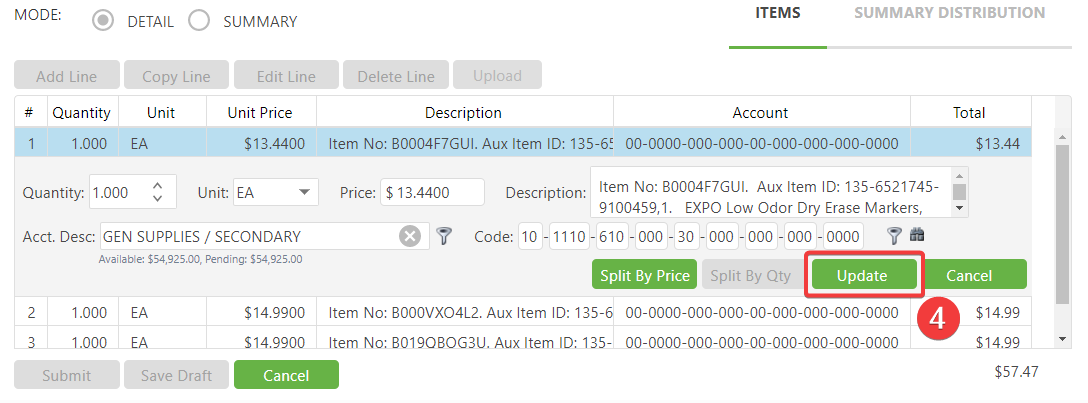Switch to the ITEMS tab
The width and height of the screenshot is (1088, 403).
pyautogui.click(x=777, y=13)
